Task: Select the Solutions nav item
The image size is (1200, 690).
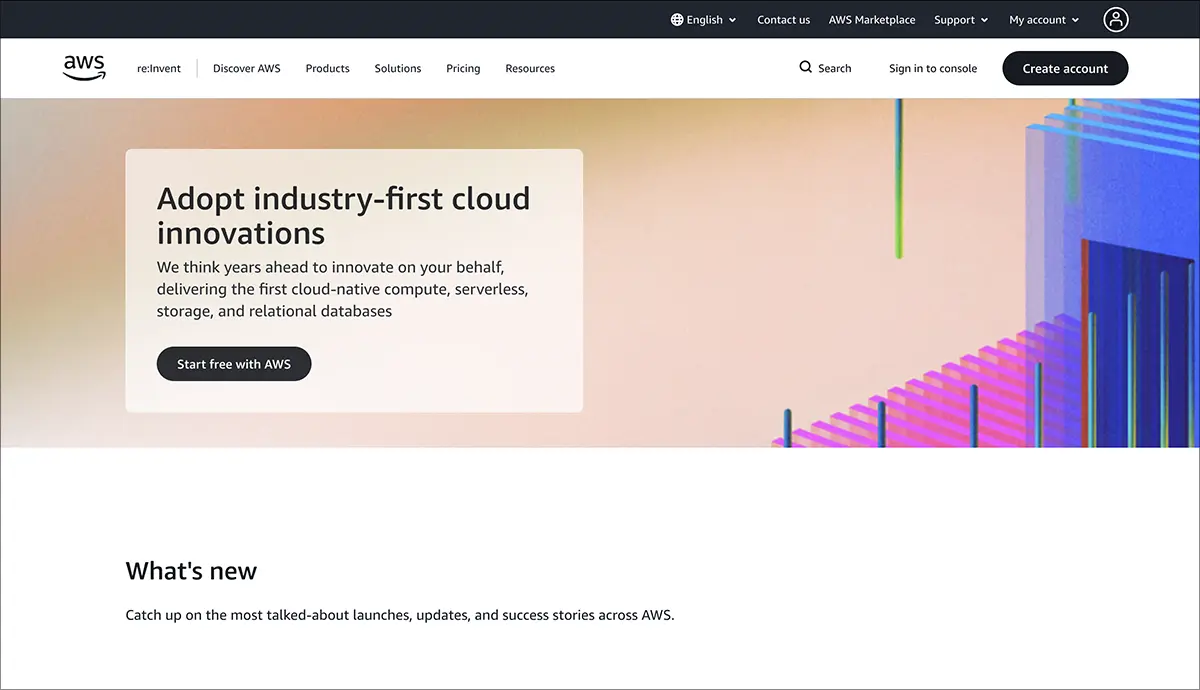Action: 398,68
